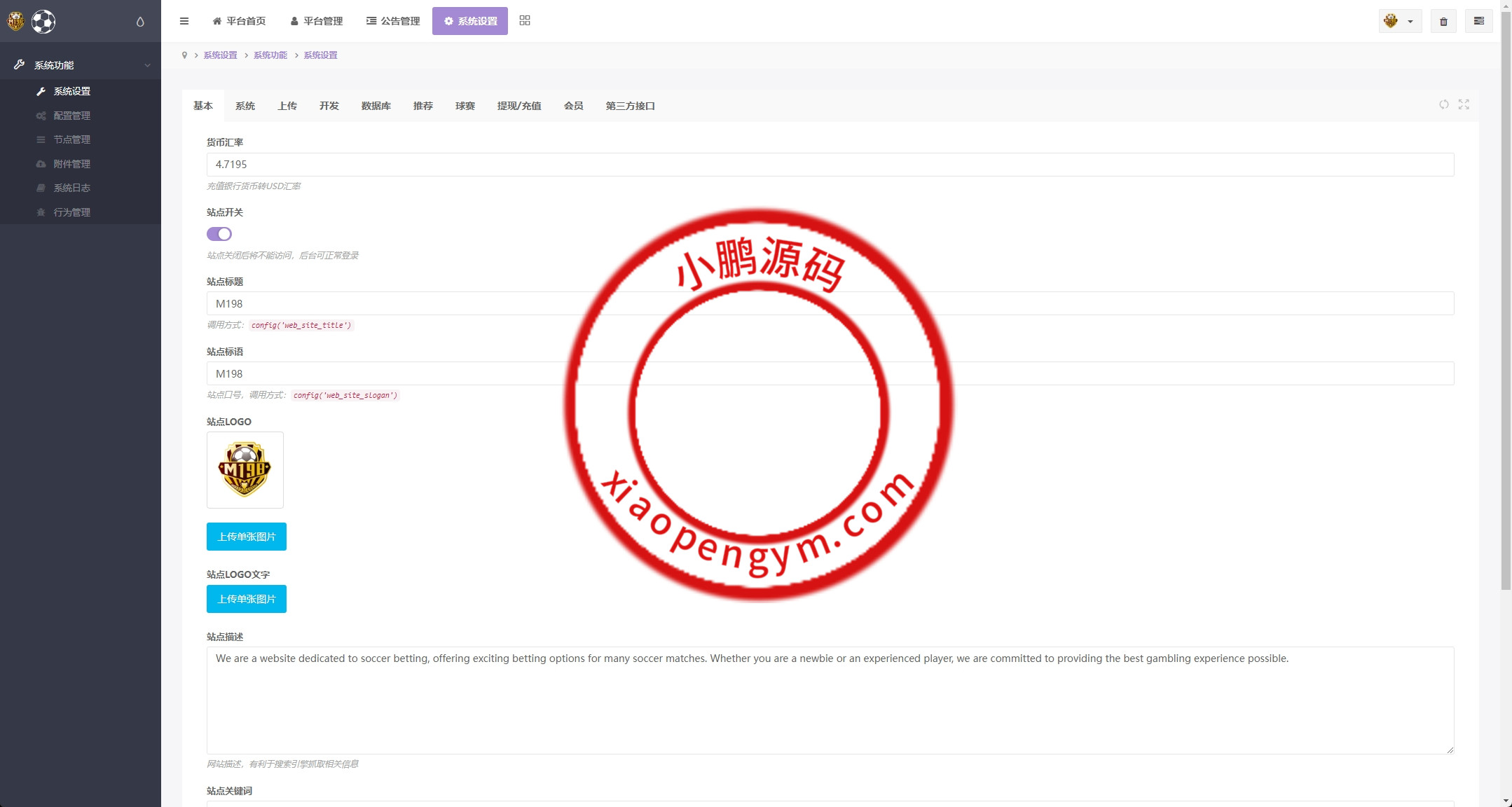Toggle the 站点开关 site switch
Viewport: 1512px width, 807px height.
(219, 234)
